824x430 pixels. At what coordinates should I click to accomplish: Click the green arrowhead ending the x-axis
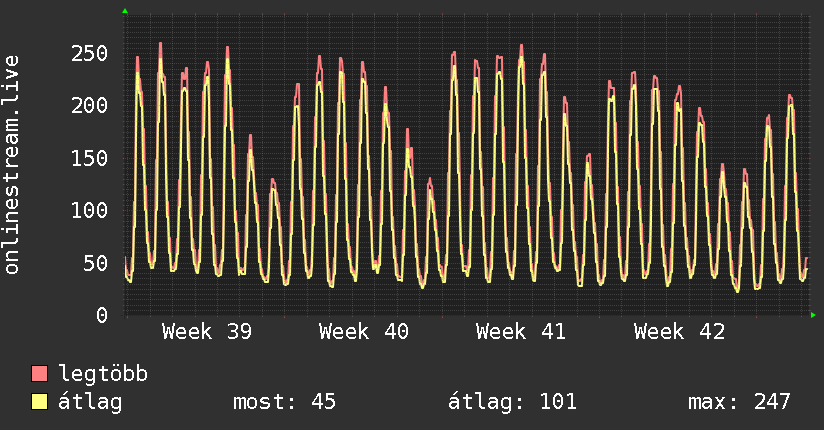click(813, 315)
